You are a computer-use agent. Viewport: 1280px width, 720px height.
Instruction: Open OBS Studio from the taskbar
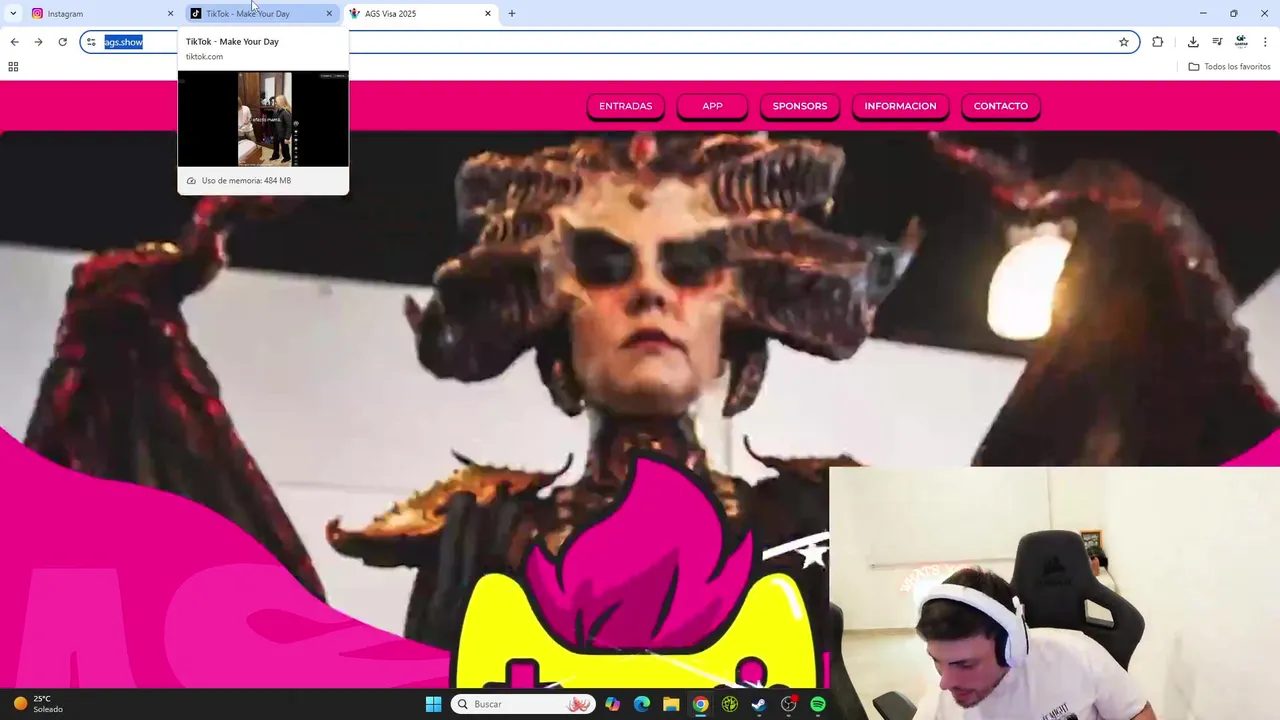(x=789, y=704)
